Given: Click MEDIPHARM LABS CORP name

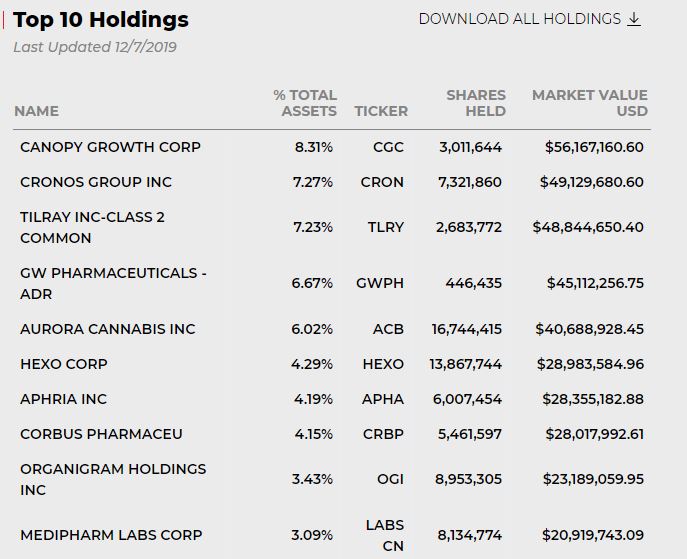Looking at the screenshot, I should (111, 535).
